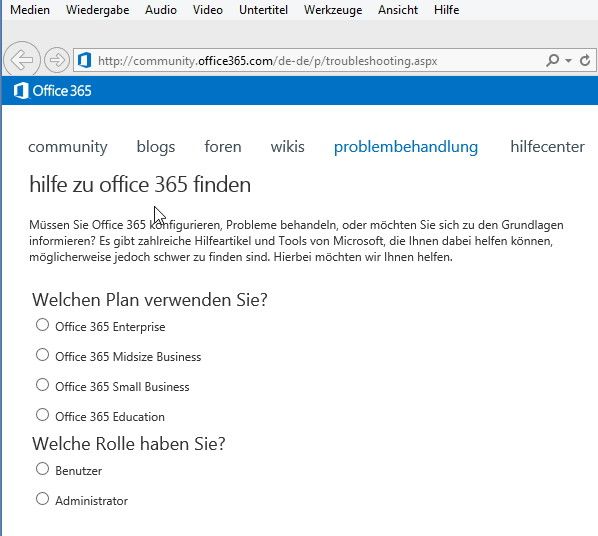Click the search magnifier in address bar

[x=553, y=60]
